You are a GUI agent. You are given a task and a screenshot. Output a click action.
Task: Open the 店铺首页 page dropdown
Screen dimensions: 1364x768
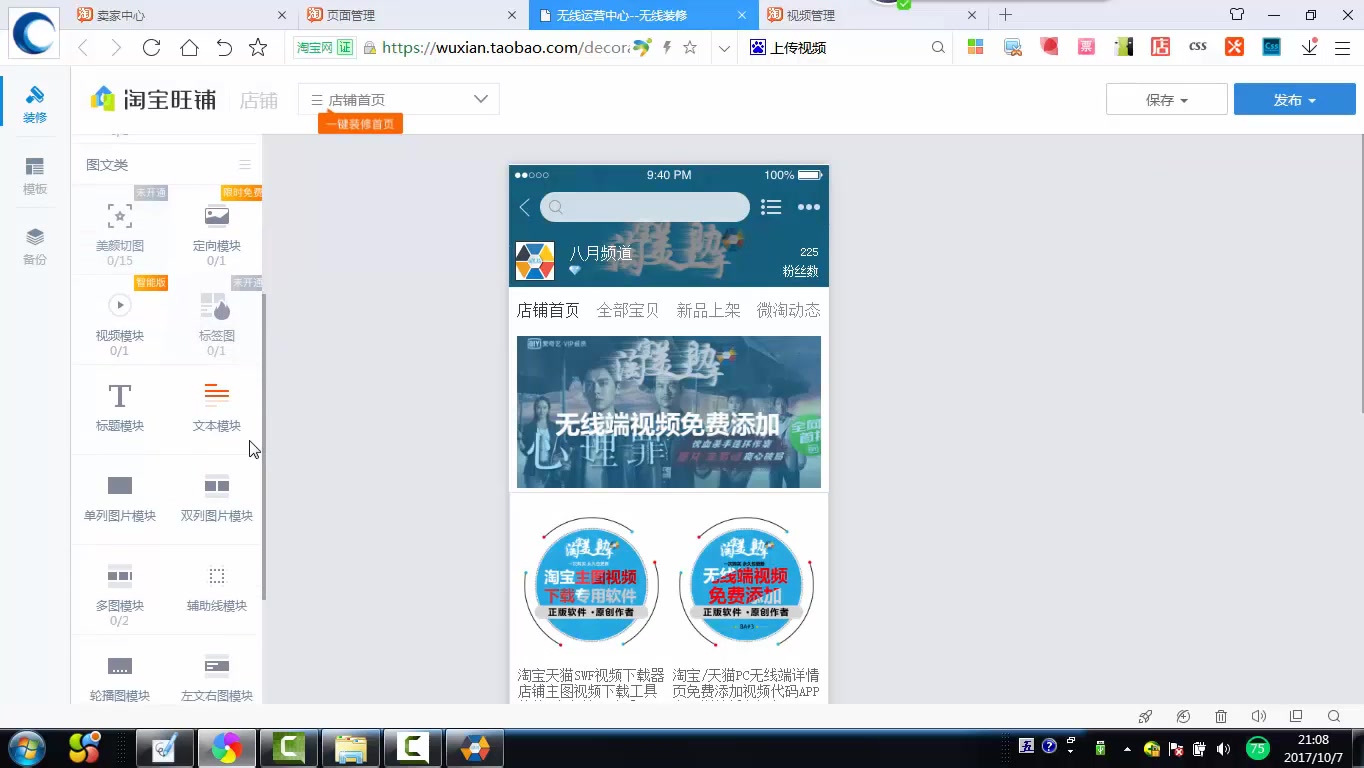tap(399, 99)
